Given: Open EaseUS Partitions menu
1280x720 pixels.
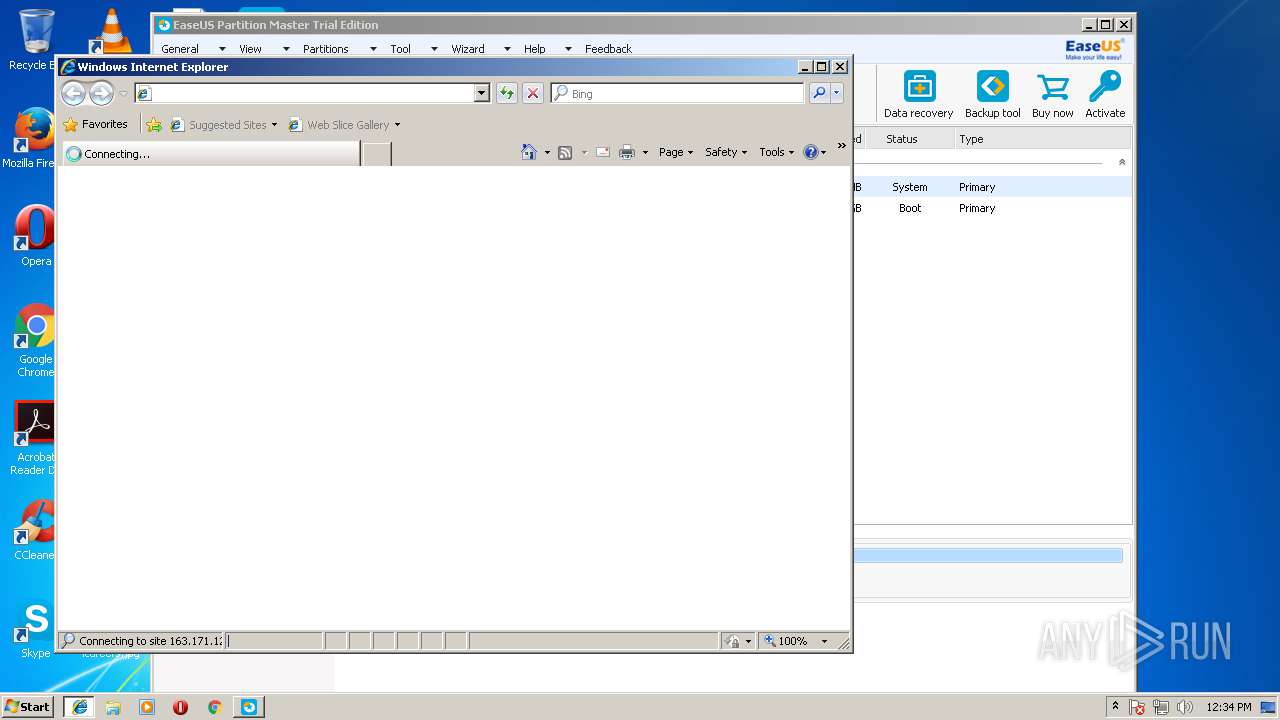Looking at the screenshot, I should [x=326, y=49].
